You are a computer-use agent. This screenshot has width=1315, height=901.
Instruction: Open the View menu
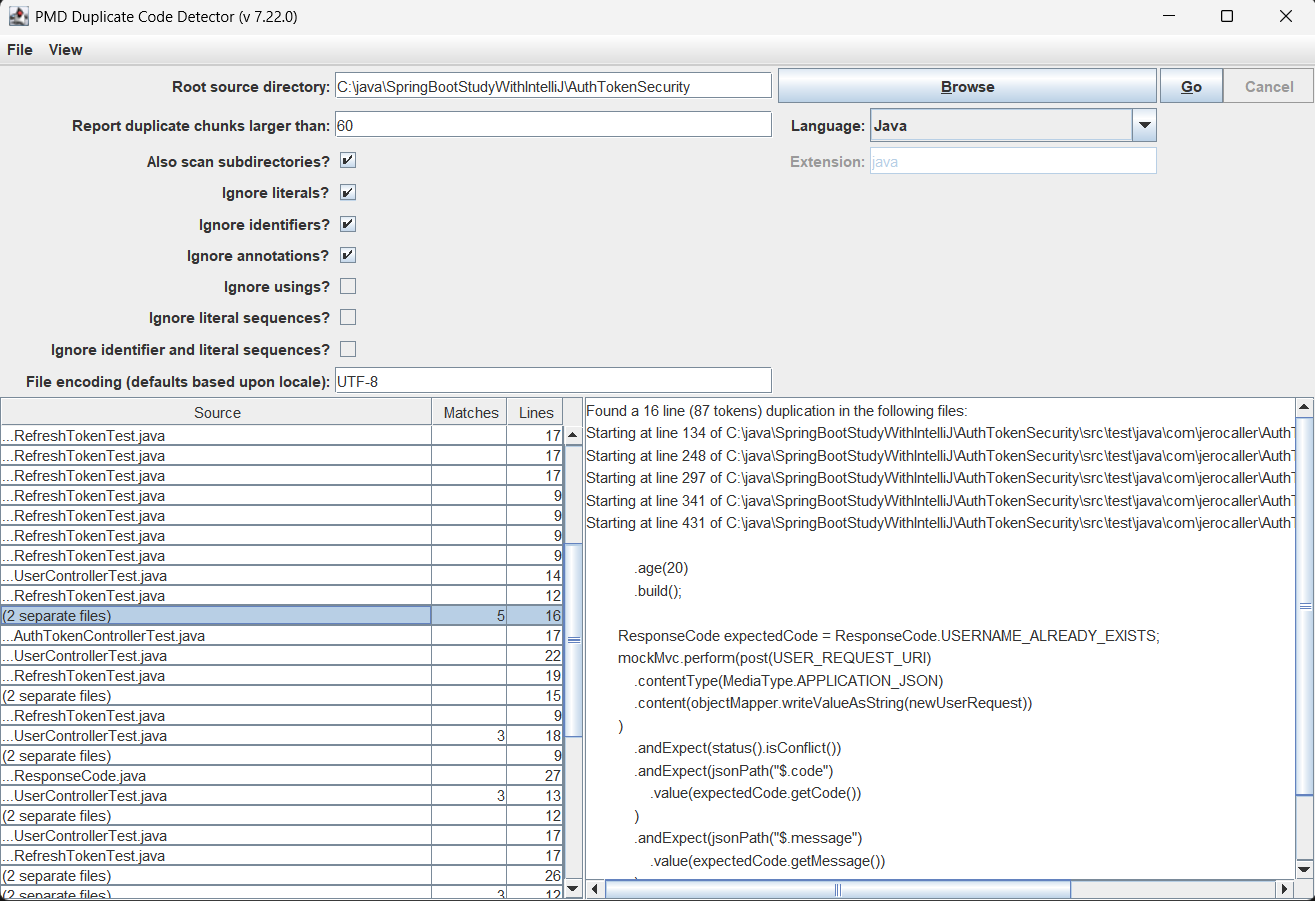click(66, 50)
